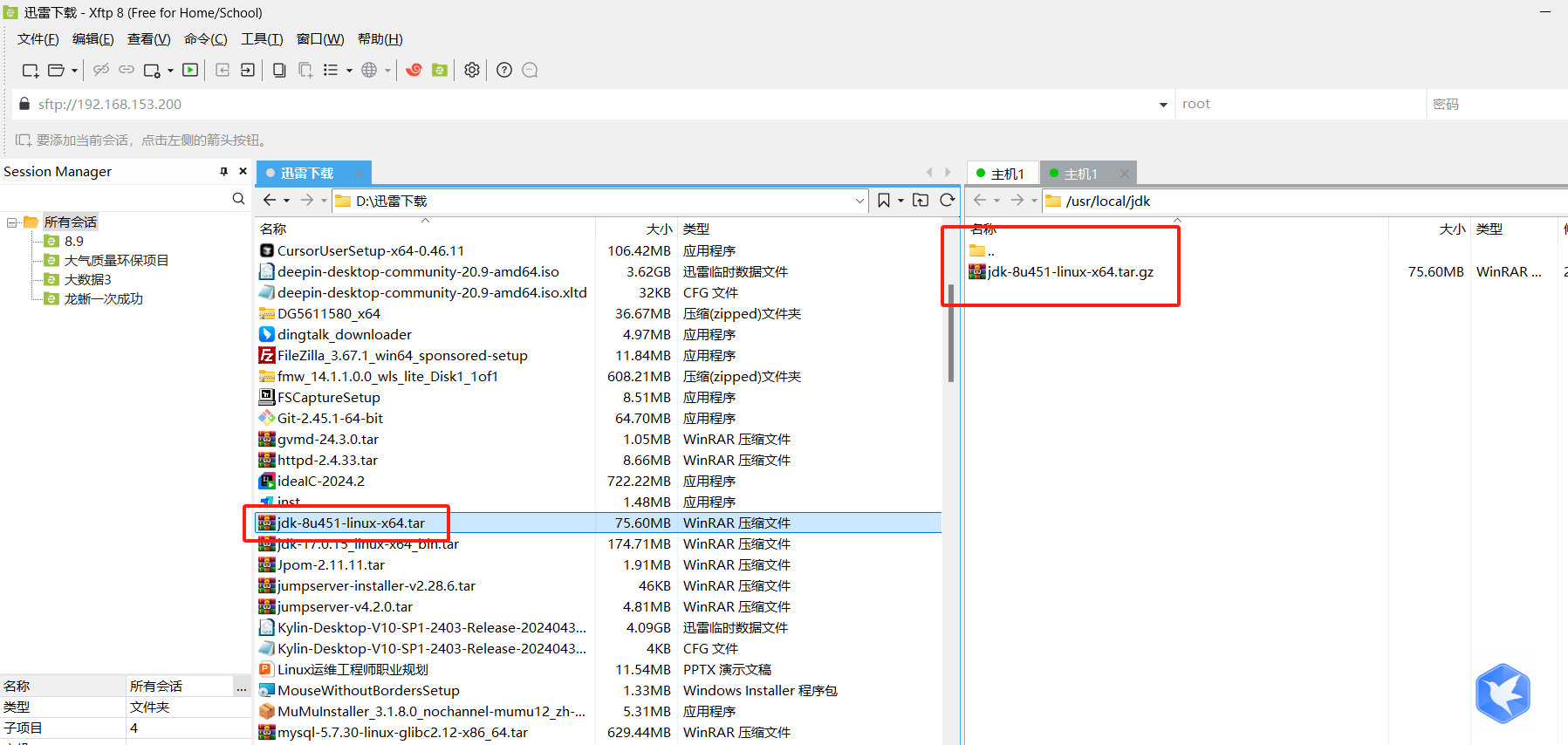Select the 大数据3 session
1568x745 pixels.
[x=88, y=280]
